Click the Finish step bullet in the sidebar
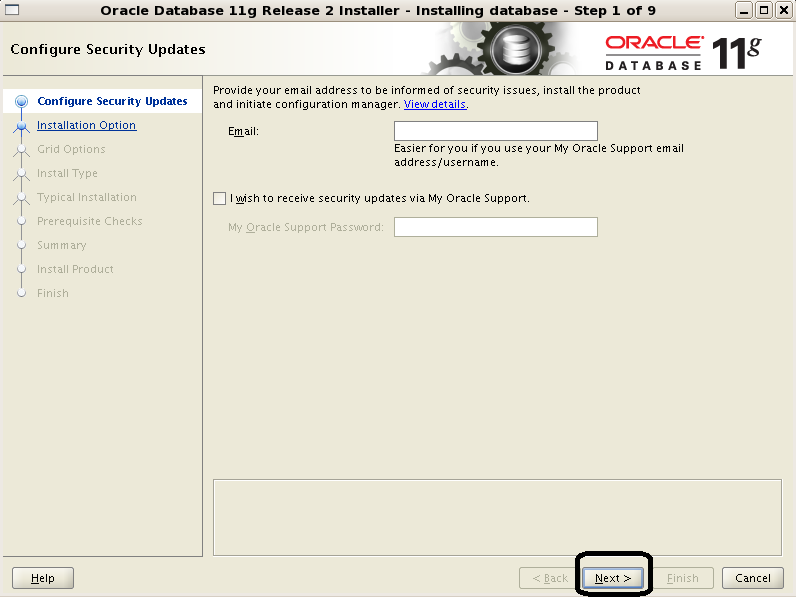The height and width of the screenshot is (597, 796). pyautogui.click(x=21, y=293)
